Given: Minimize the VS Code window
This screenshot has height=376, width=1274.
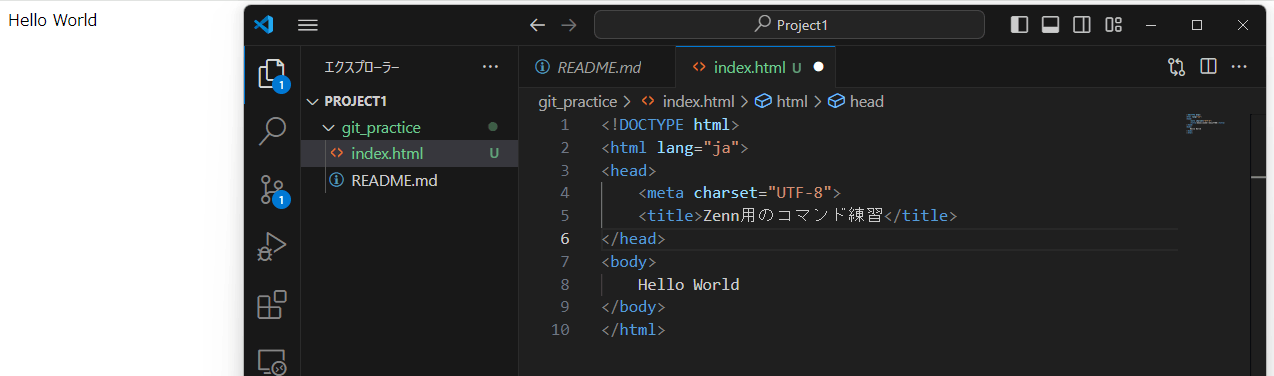Looking at the screenshot, I should (x=1150, y=25).
